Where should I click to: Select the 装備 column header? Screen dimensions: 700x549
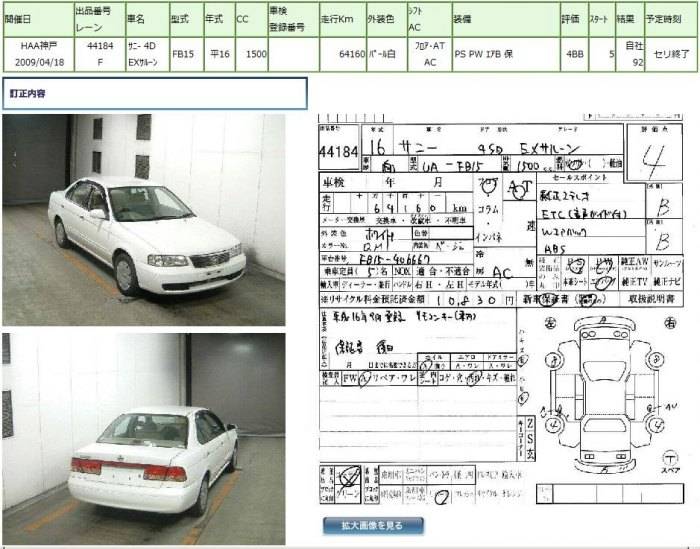(x=506, y=19)
